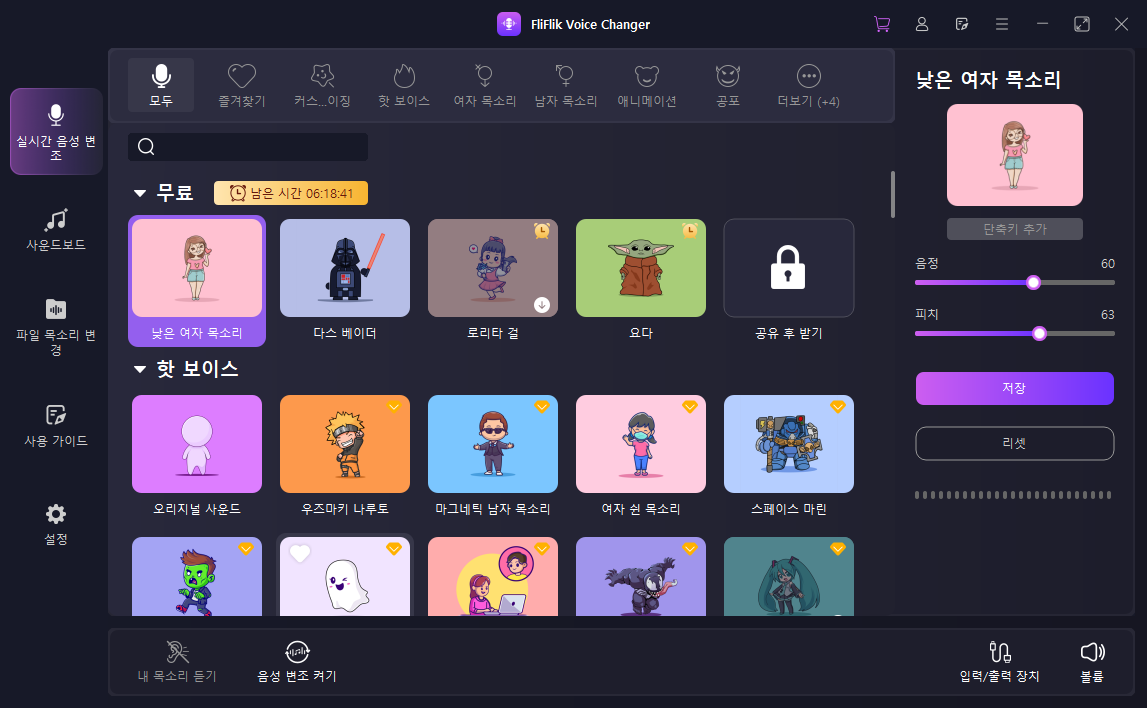This screenshot has height=708, width=1147.
Task: Select the 즐겨찾기 favorites filter
Action: click(241, 83)
